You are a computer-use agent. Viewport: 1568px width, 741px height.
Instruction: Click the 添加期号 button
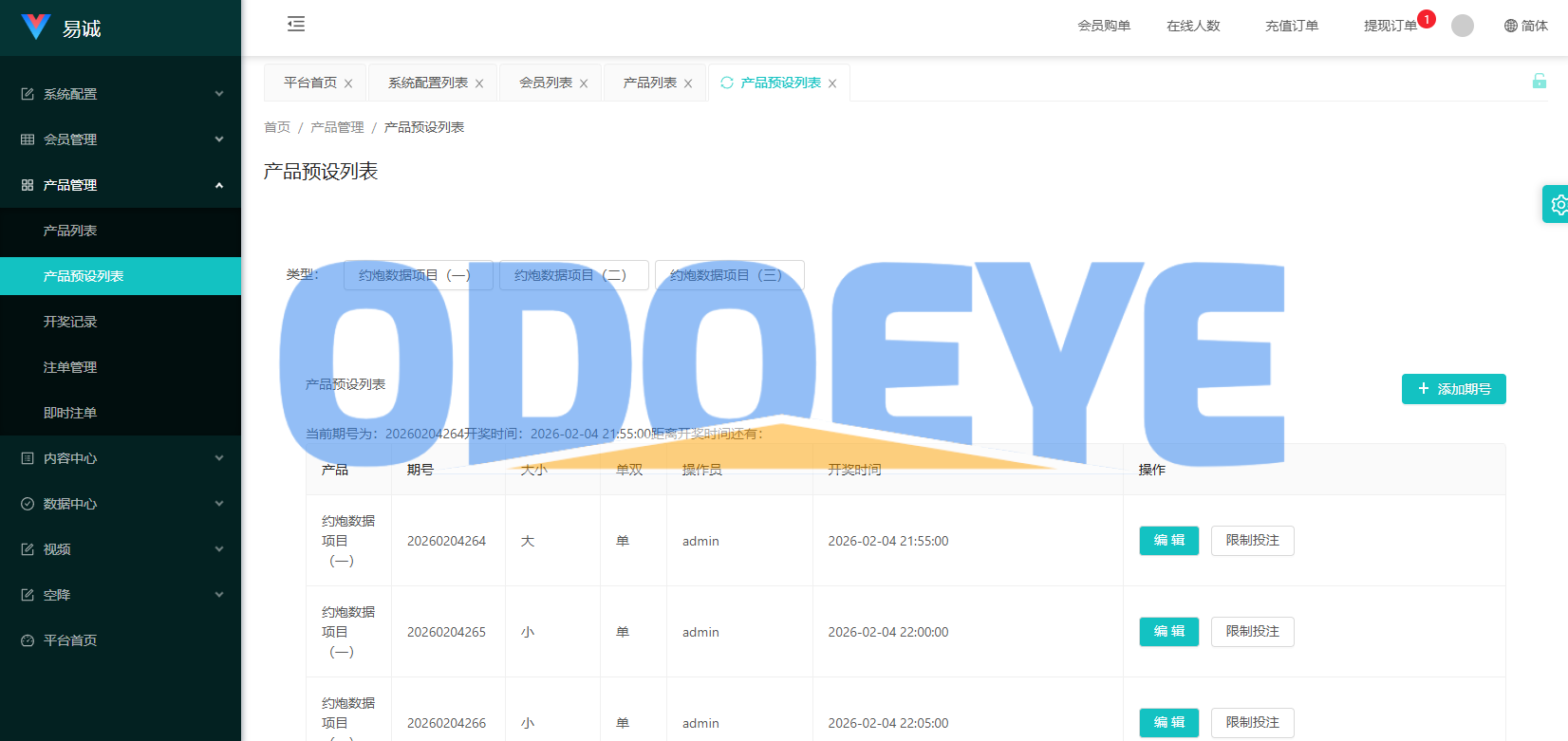point(1454,389)
